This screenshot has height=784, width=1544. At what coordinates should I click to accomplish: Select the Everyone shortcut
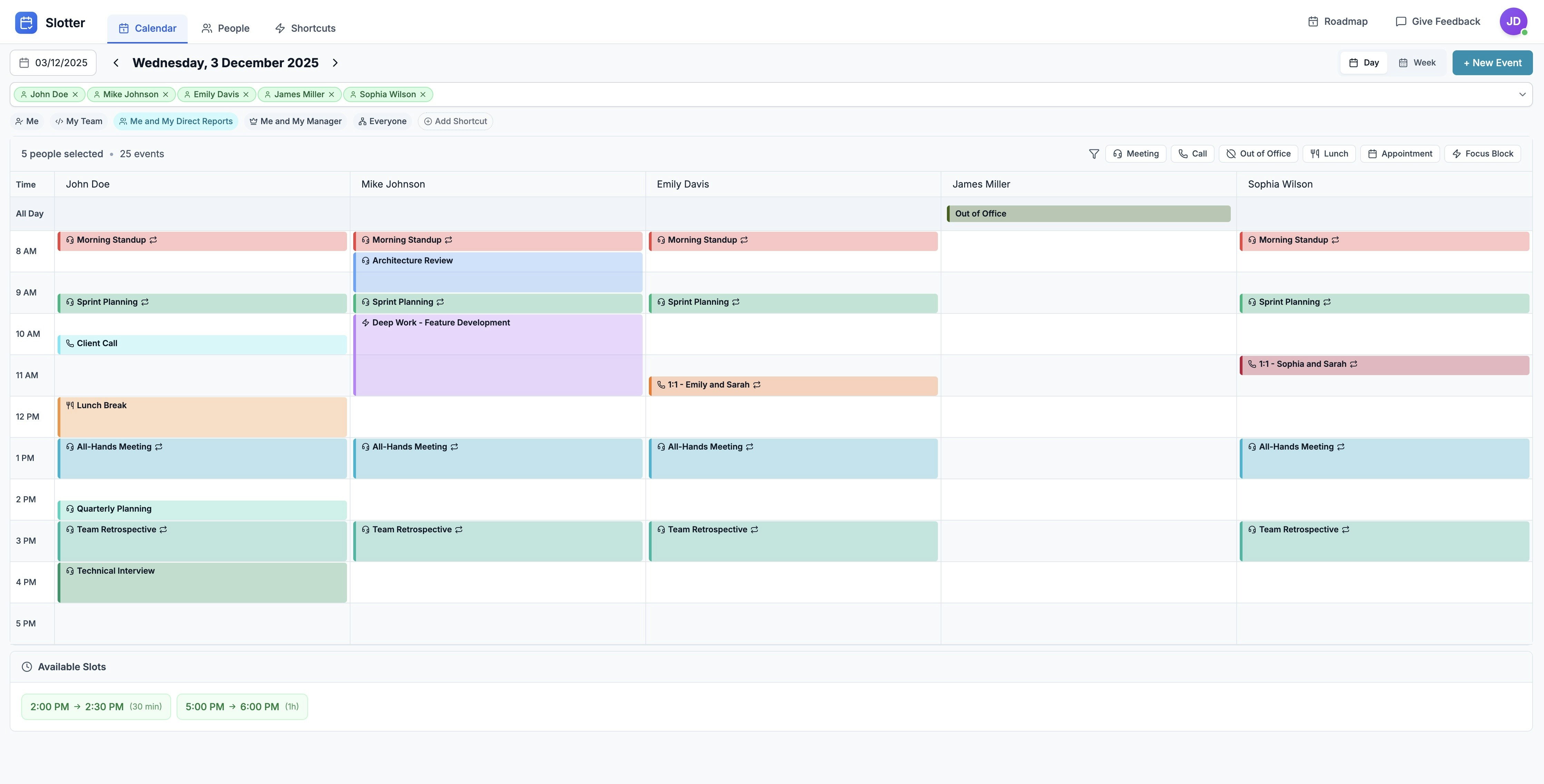pyautogui.click(x=382, y=122)
